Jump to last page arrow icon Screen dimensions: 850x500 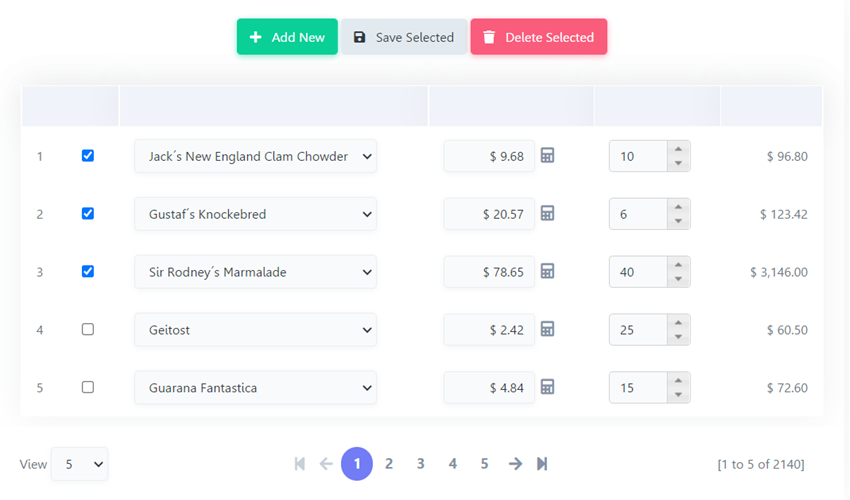pyautogui.click(x=542, y=464)
